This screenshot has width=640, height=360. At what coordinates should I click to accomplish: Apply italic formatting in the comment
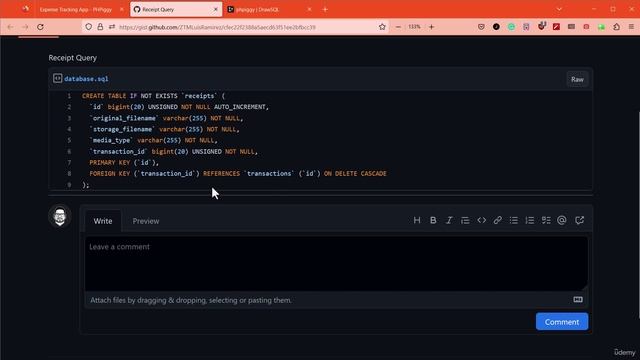[x=449, y=220]
